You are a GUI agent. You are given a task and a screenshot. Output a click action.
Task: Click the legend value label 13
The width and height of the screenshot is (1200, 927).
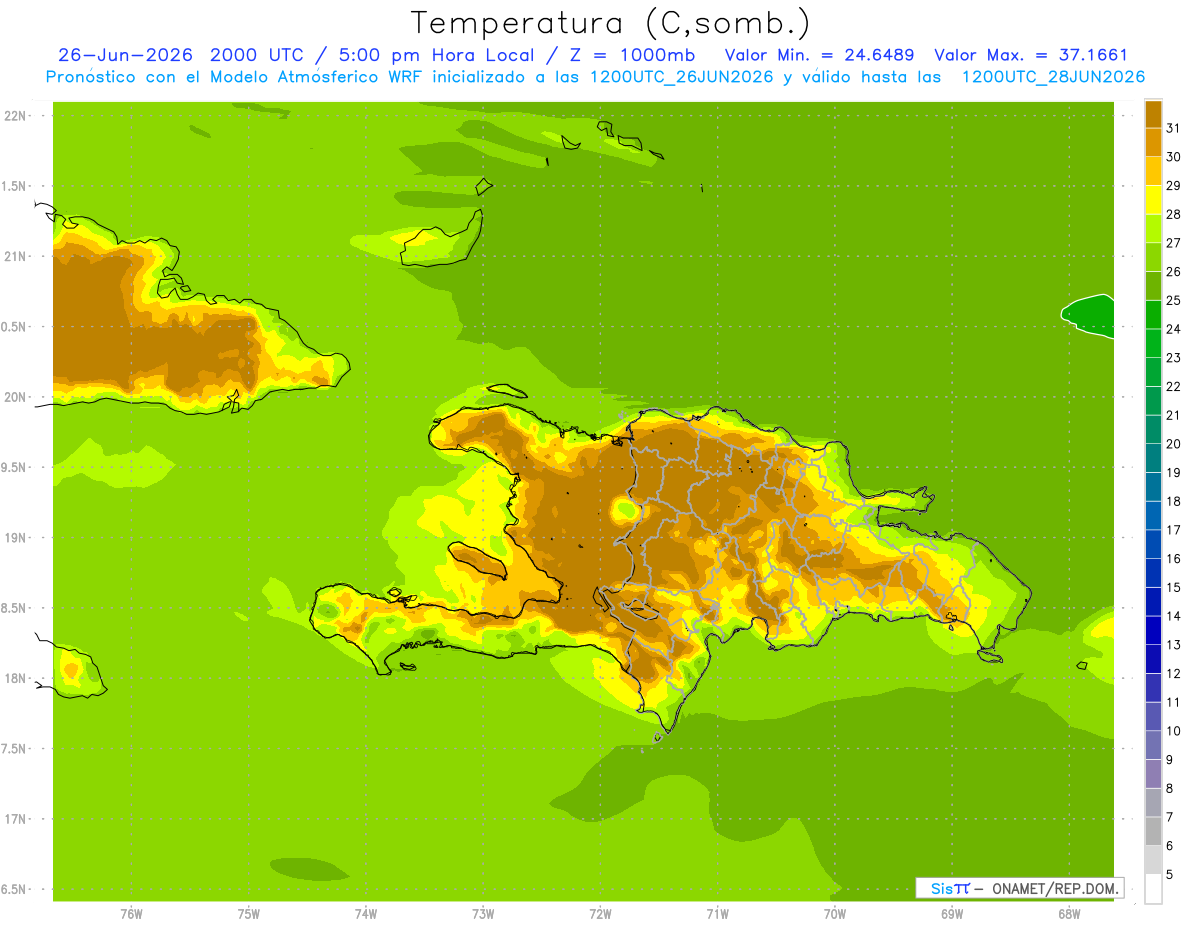1173,645
